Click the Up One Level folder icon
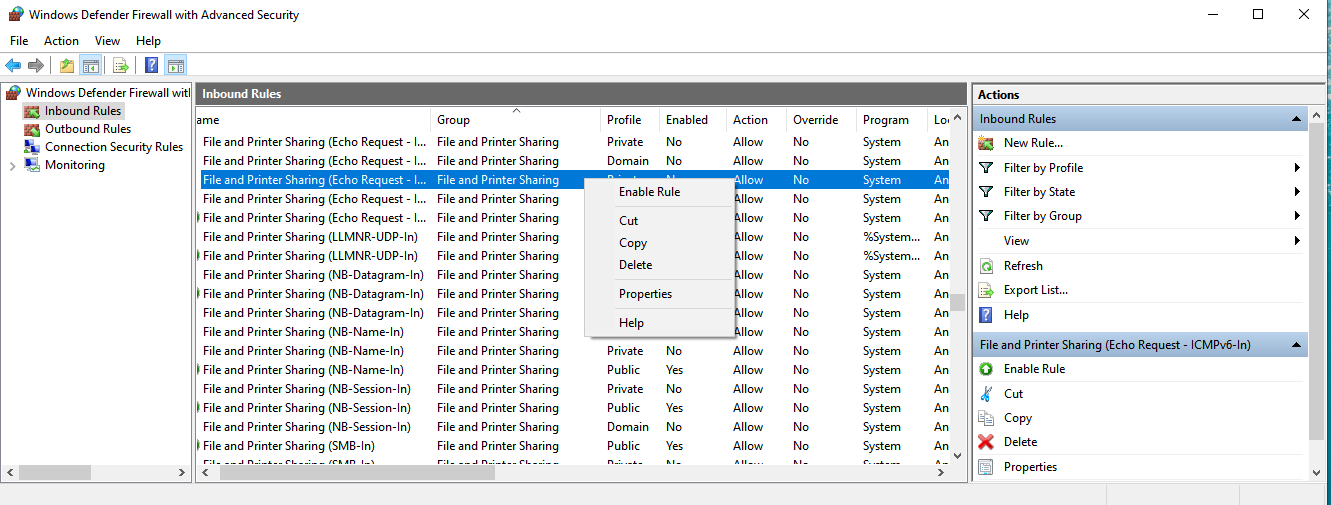The height and width of the screenshot is (505, 1331). pyautogui.click(x=66, y=66)
